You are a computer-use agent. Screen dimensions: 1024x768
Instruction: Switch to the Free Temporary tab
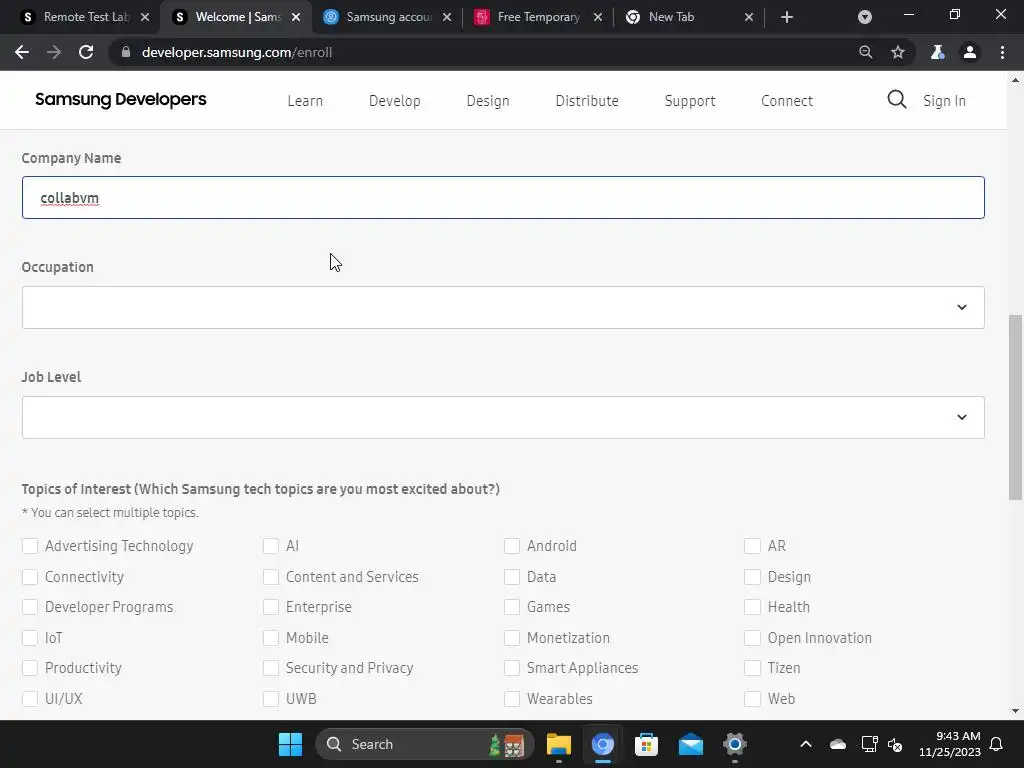pos(536,17)
